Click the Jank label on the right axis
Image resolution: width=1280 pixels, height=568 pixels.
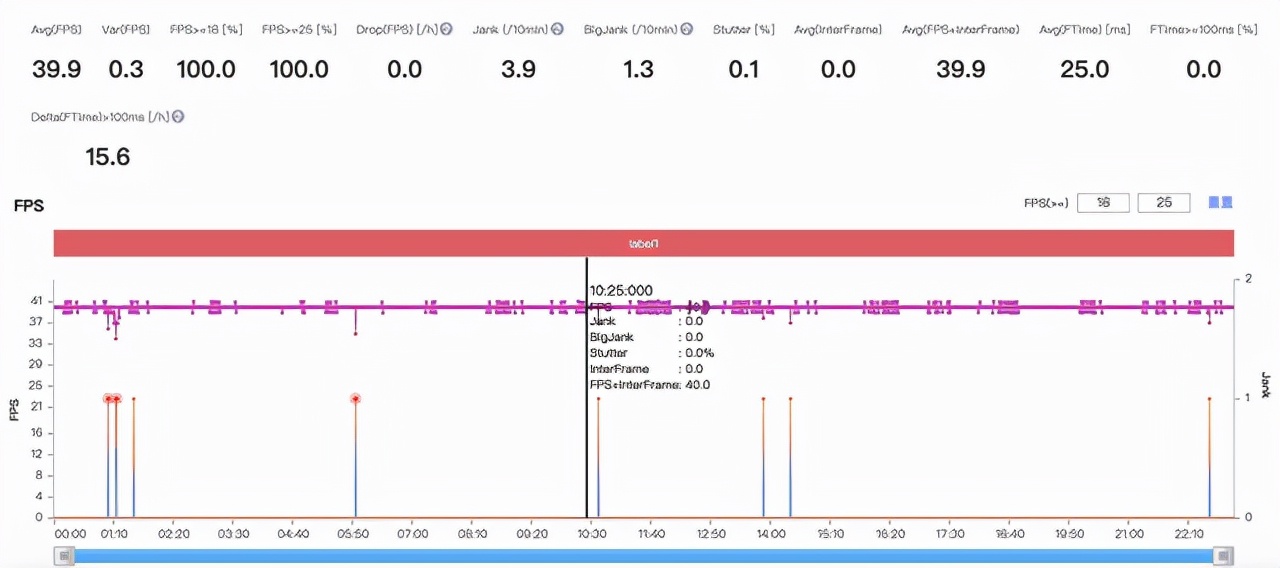1265,385
